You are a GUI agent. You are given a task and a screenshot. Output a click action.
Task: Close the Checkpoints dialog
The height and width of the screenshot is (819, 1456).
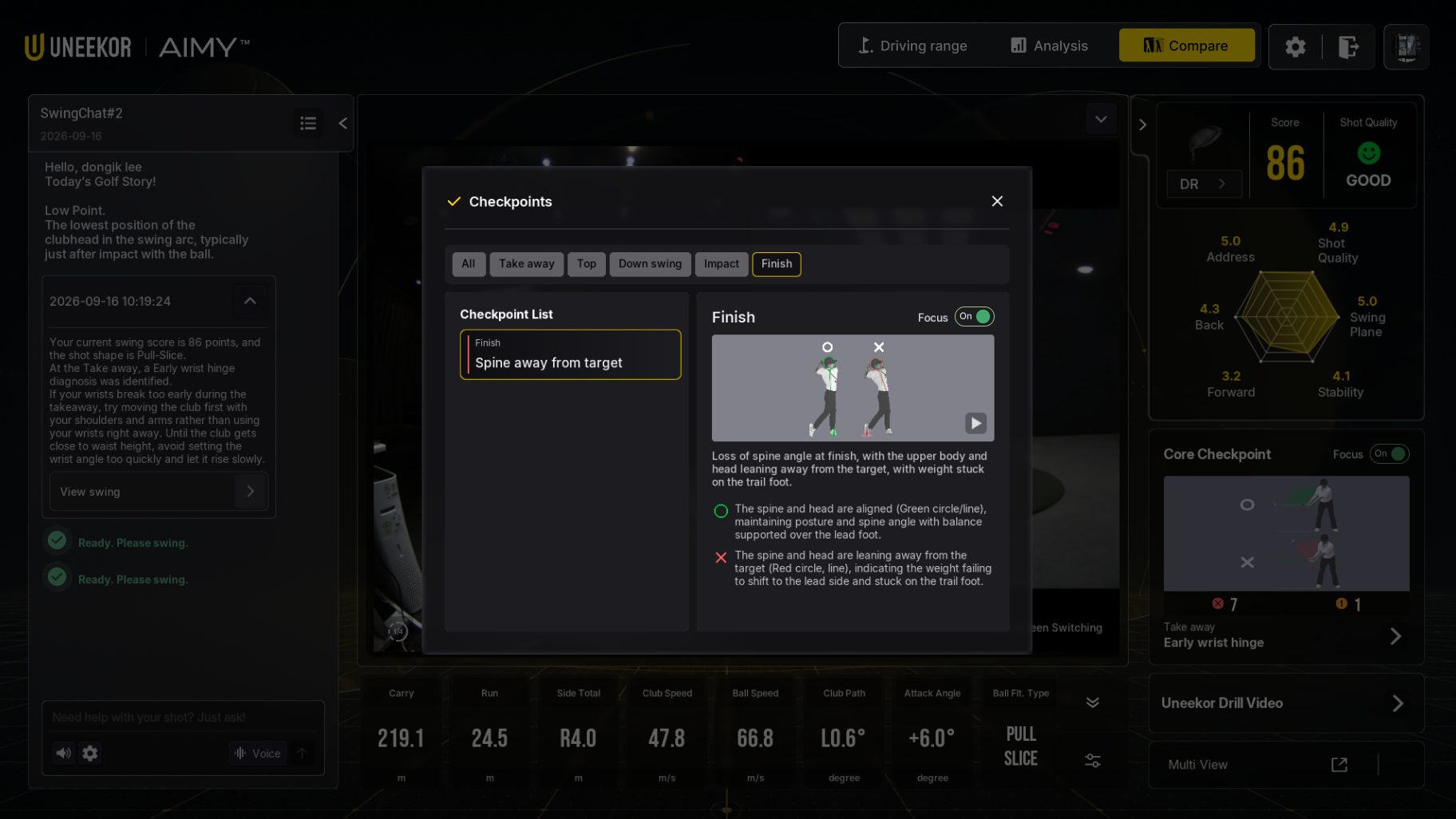997,201
